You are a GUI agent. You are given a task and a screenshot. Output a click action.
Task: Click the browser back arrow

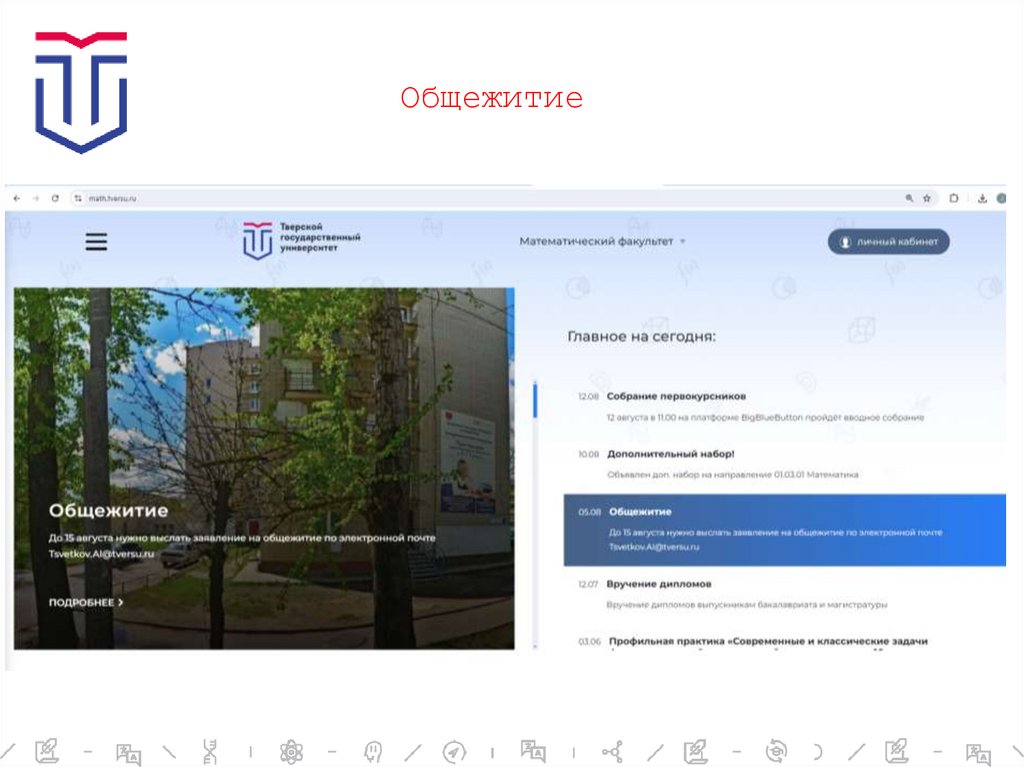(17, 199)
